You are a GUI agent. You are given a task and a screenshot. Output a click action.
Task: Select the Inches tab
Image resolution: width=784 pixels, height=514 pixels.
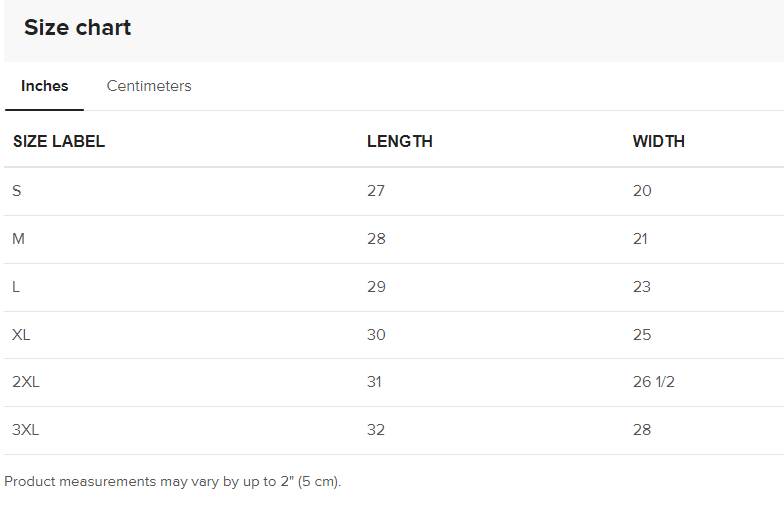tap(44, 86)
